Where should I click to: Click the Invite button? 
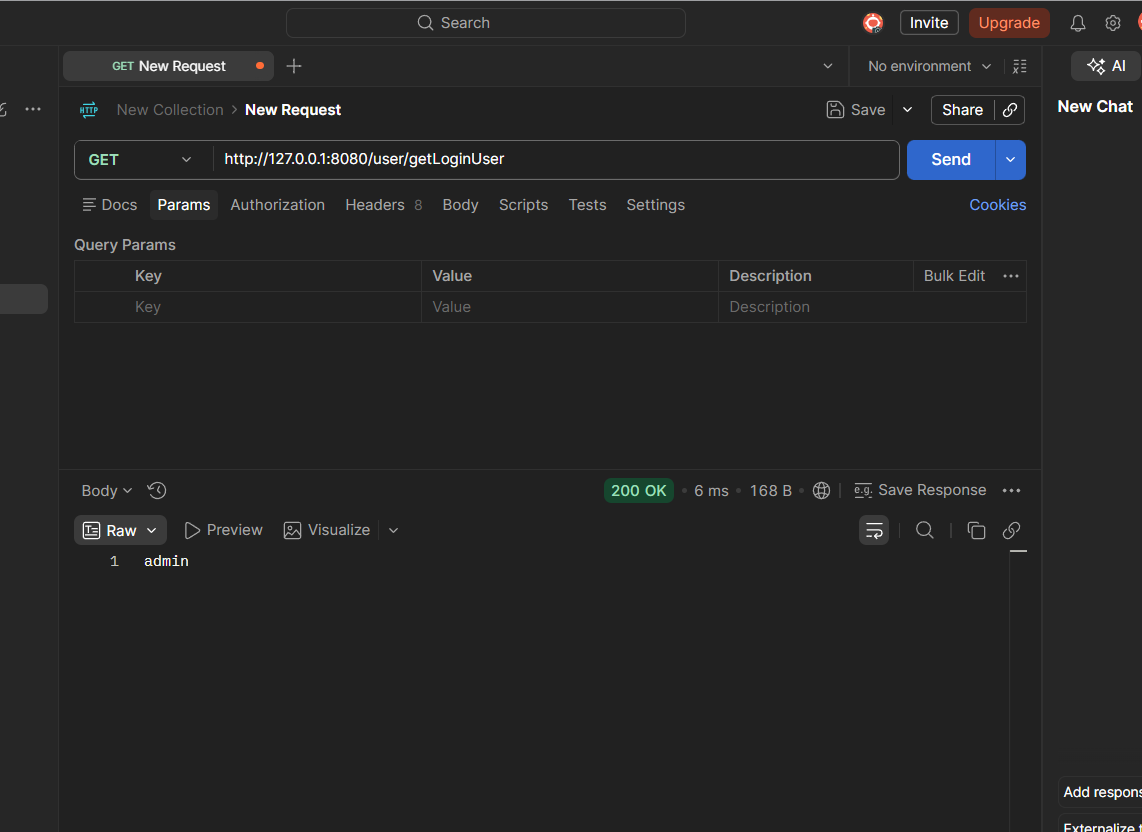pyautogui.click(x=929, y=23)
